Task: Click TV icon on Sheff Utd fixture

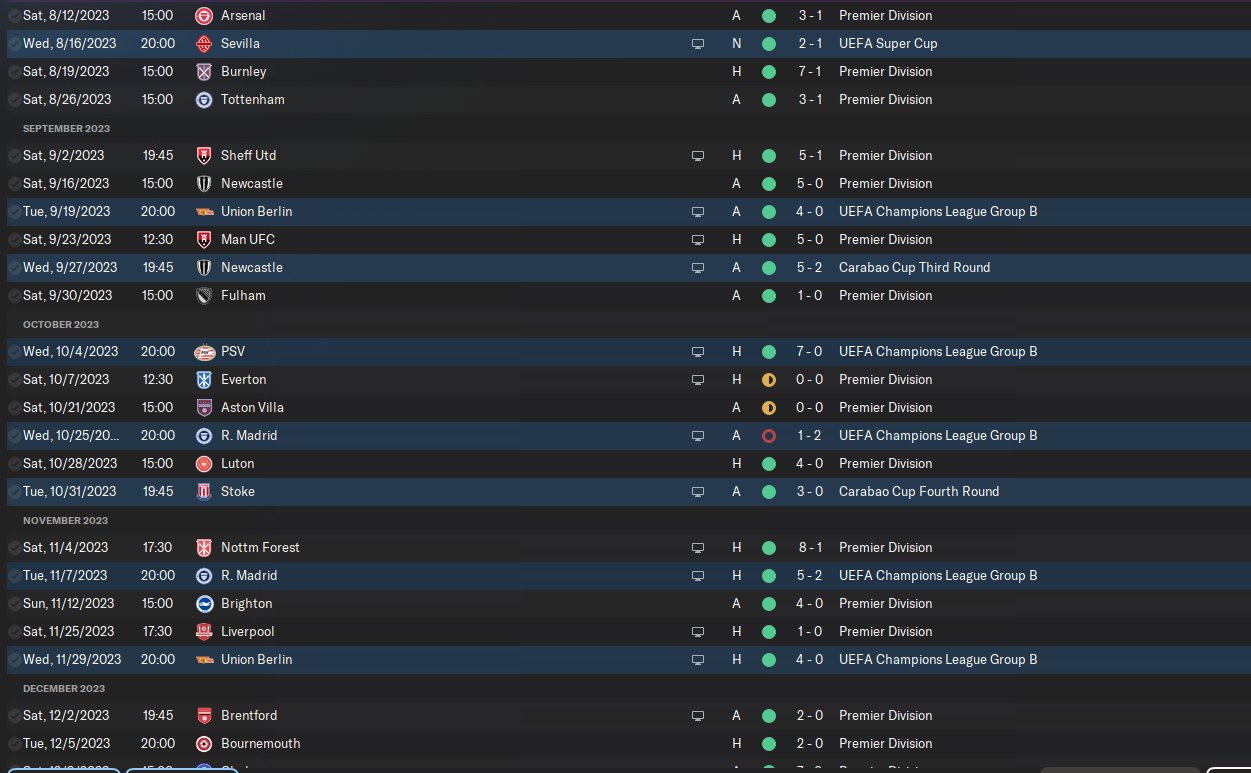Action: pos(698,156)
